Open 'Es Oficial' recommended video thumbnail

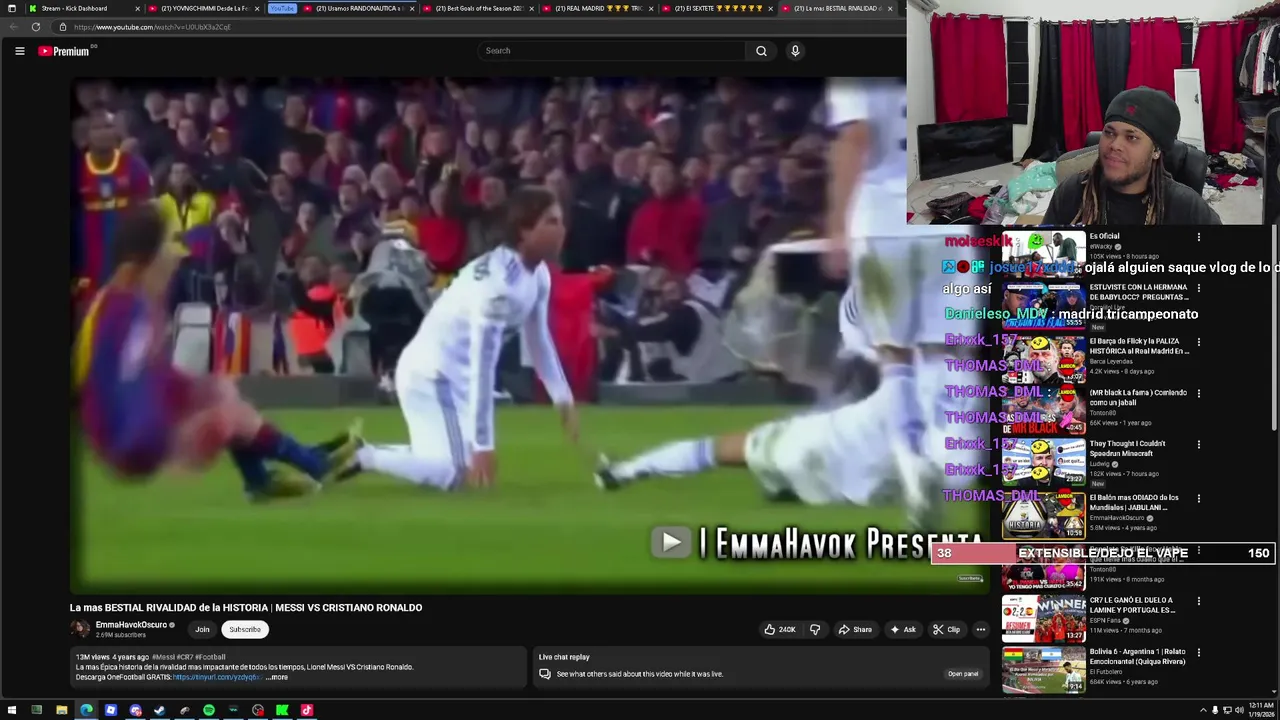tap(1043, 255)
